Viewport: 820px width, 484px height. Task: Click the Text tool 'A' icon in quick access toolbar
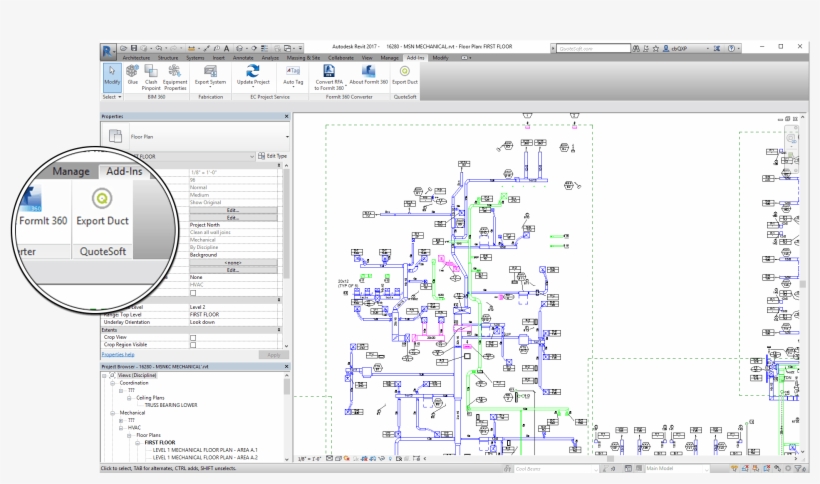226,48
